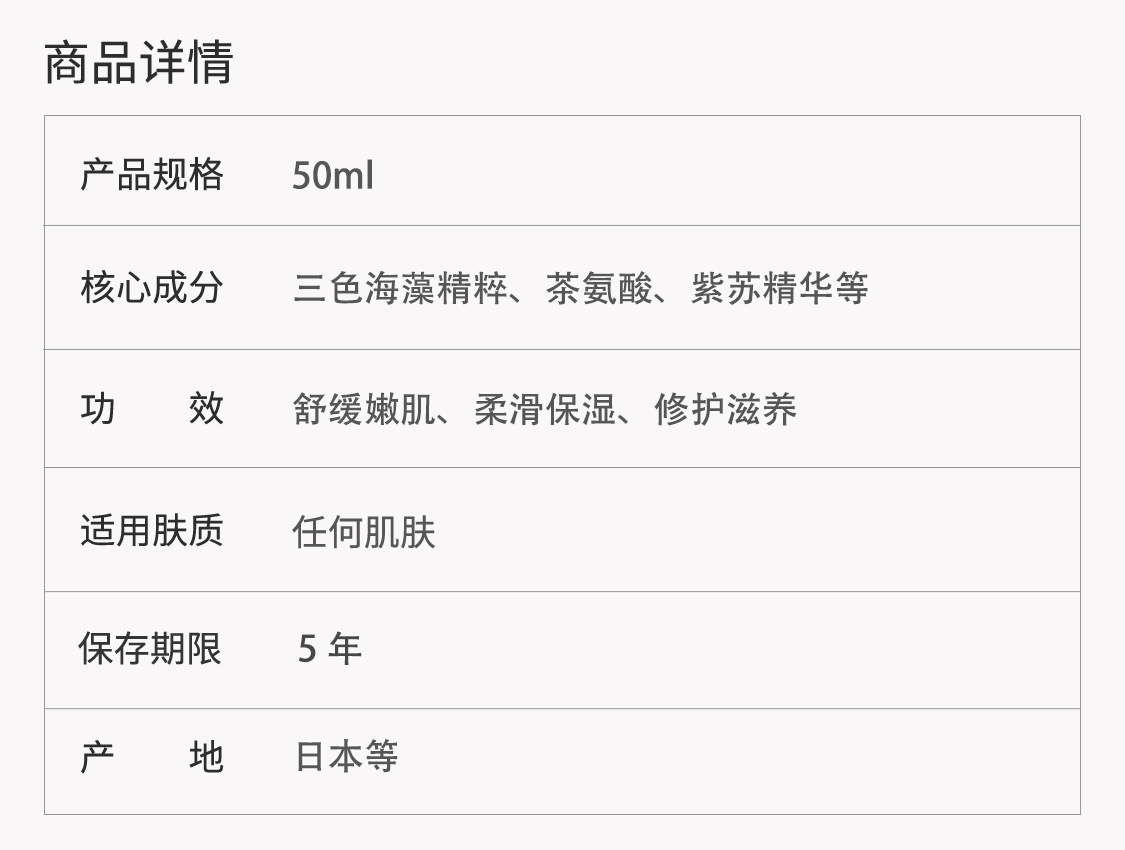
Task: Click the 产 character in the bottom row label
Action: (98, 757)
